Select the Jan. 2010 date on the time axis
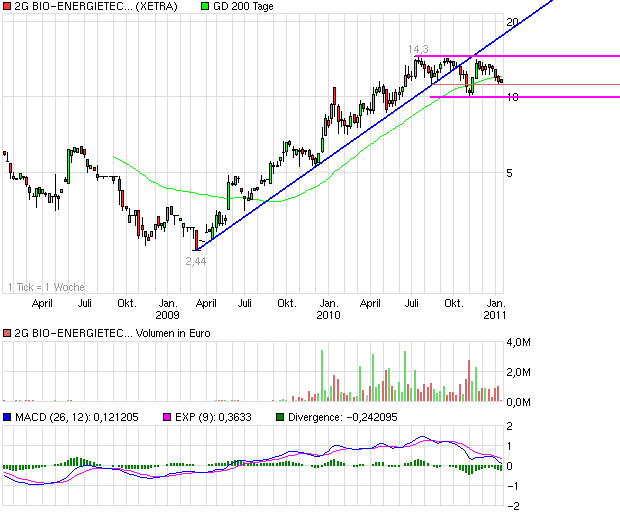 (329, 307)
